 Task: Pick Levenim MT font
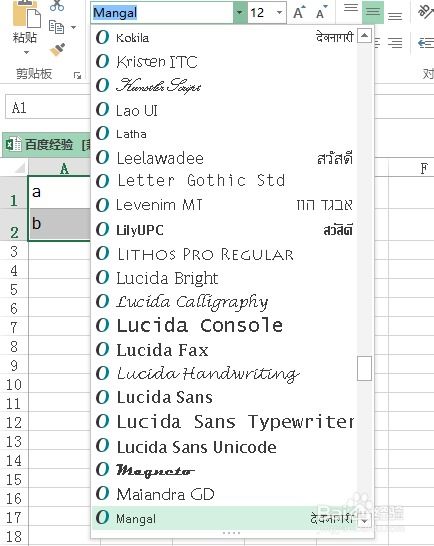[224, 205]
